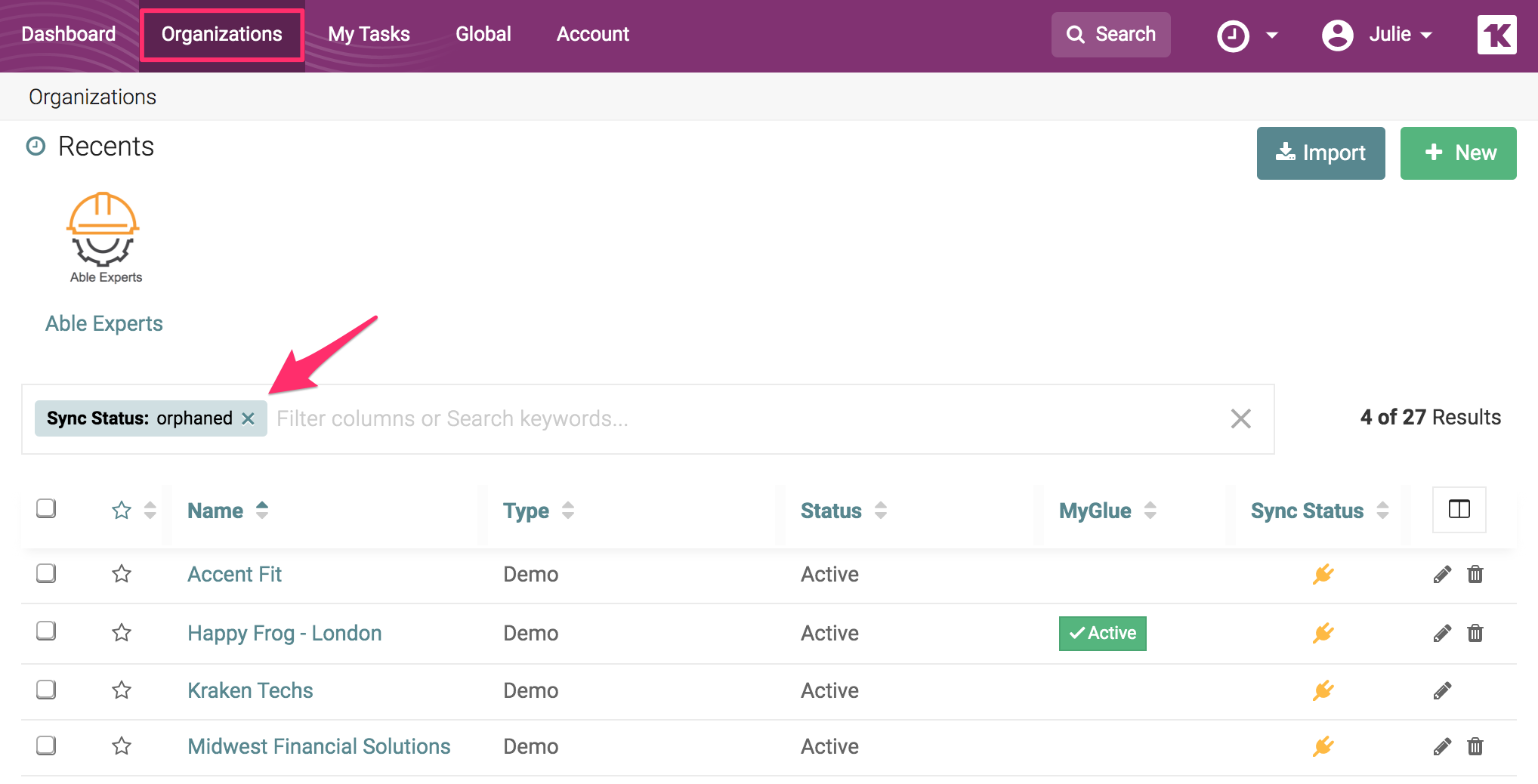Edit Accent Fit with the pencil icon
This screenshot has height=784, width=1538.
(1442, 575)
